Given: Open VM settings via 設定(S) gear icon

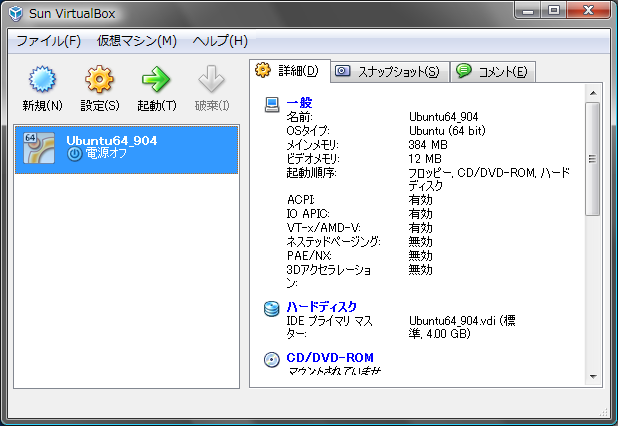Looking at the screenshot, I should tap(99, 79).
